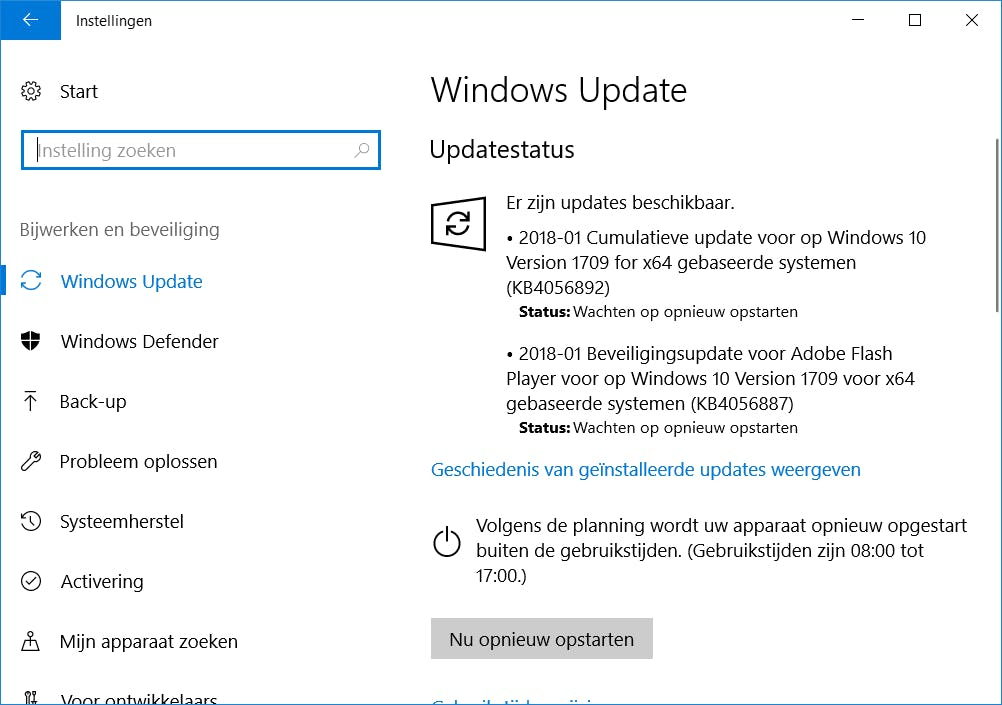The height and width of the screenshot is (705, 1002).
Task: Click the Back-up arrow icon
Action: coord(31,401)
